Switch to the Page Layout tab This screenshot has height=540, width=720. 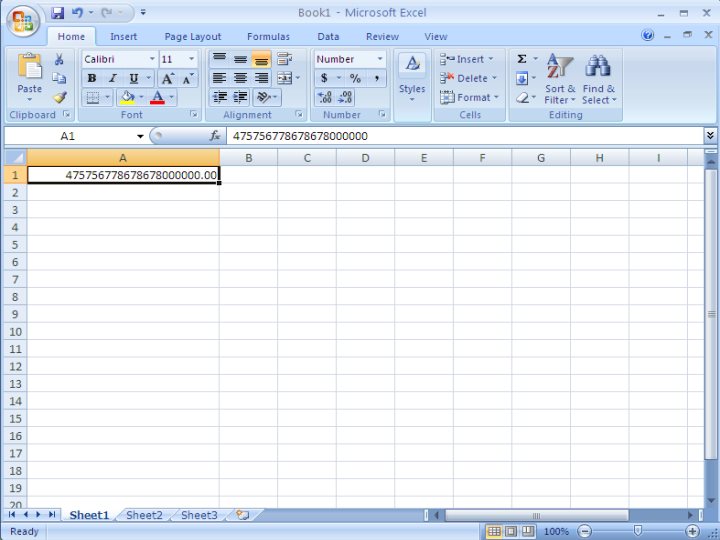click(193, 37)
